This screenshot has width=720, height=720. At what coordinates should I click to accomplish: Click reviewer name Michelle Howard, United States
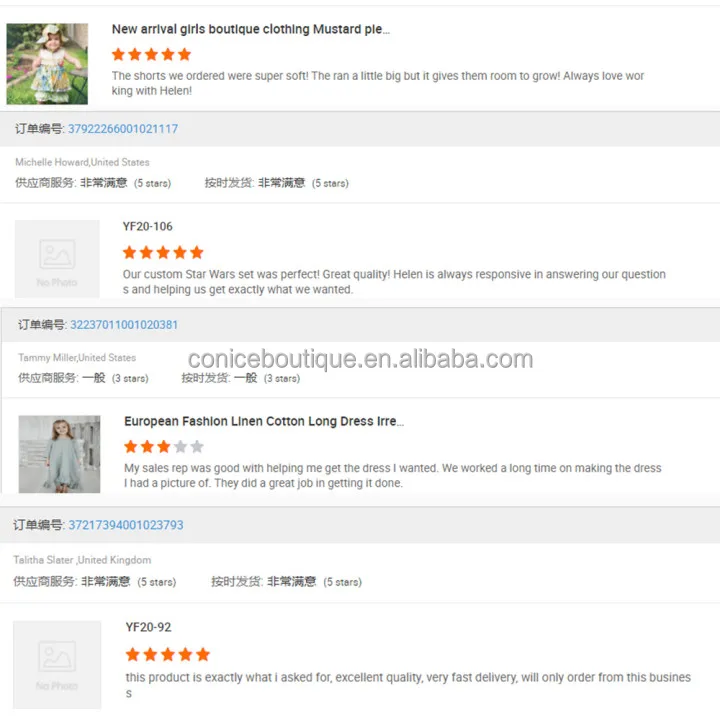click(82, 162)
